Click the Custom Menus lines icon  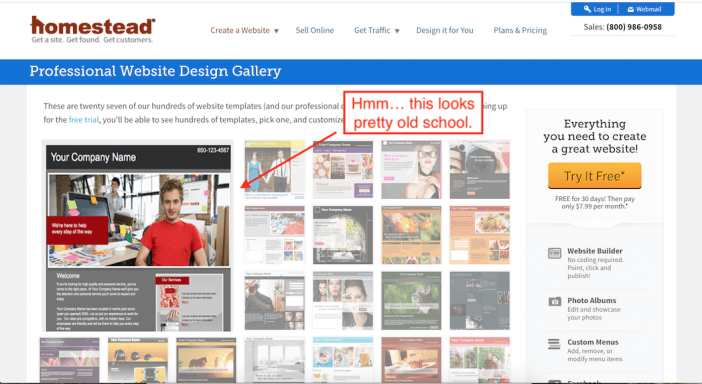tap(554, 344)
